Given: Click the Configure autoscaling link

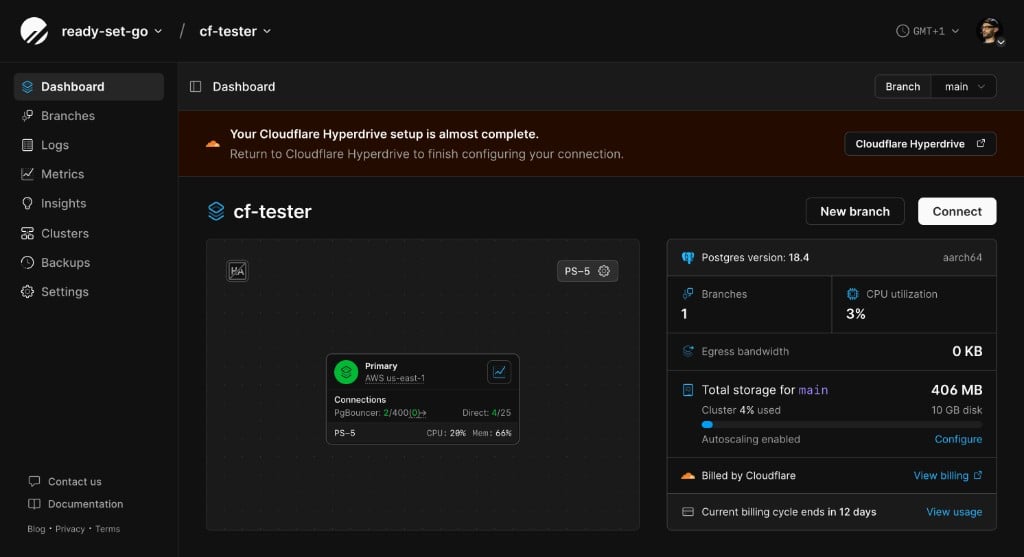Looking at the screenshot, I should pyautogui.click(x=958, y=439).
